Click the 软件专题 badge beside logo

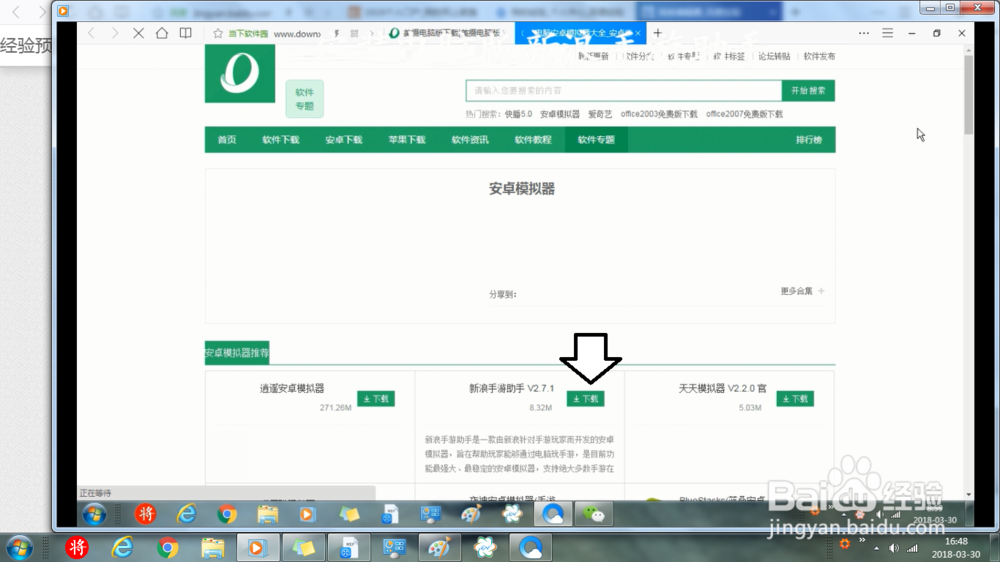[x=304, y=99]
